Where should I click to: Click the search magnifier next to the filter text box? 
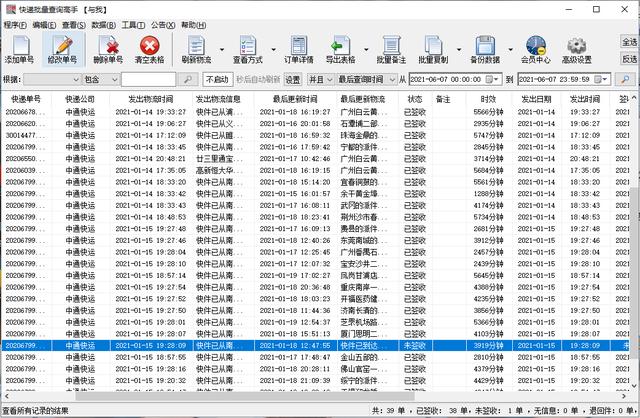188,79
